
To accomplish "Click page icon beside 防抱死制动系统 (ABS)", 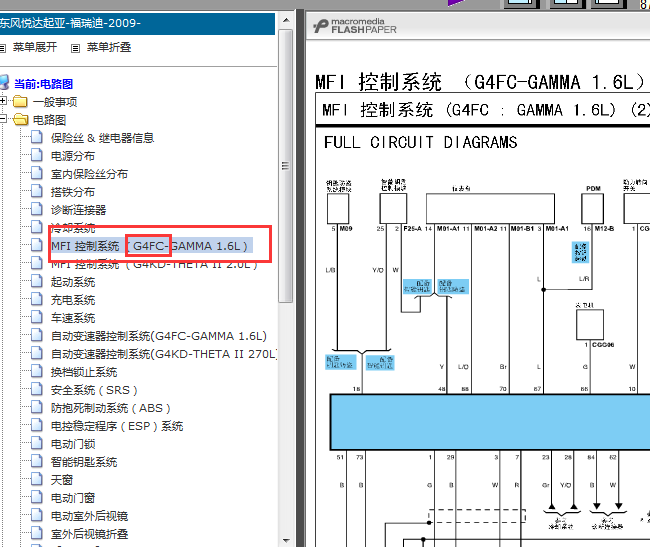I will [x=37, y=407].
